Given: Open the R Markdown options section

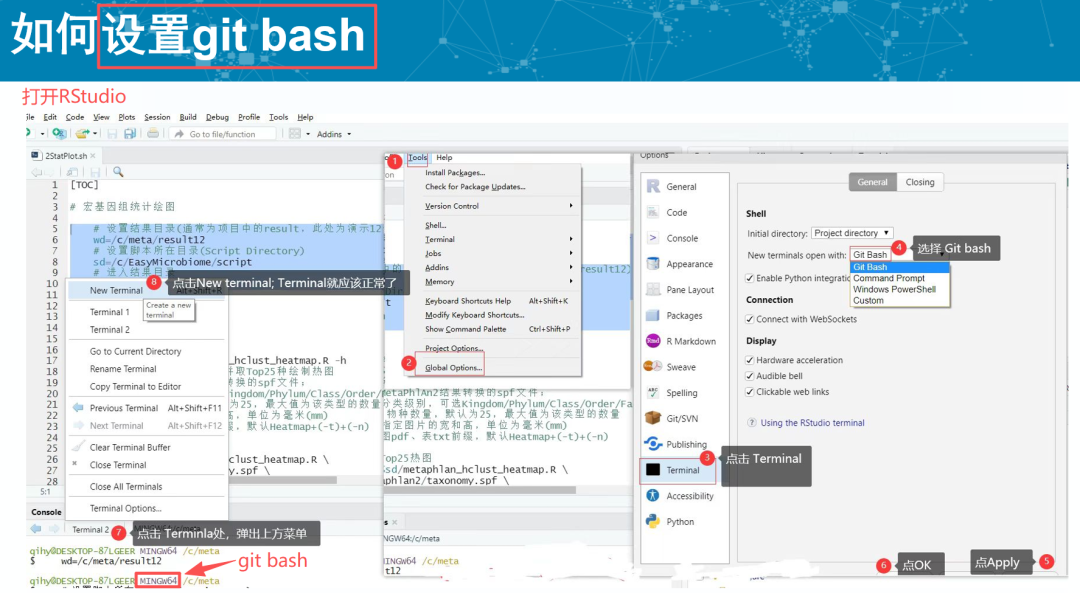Looking at the screenshot, I should [x=681, y=341].
